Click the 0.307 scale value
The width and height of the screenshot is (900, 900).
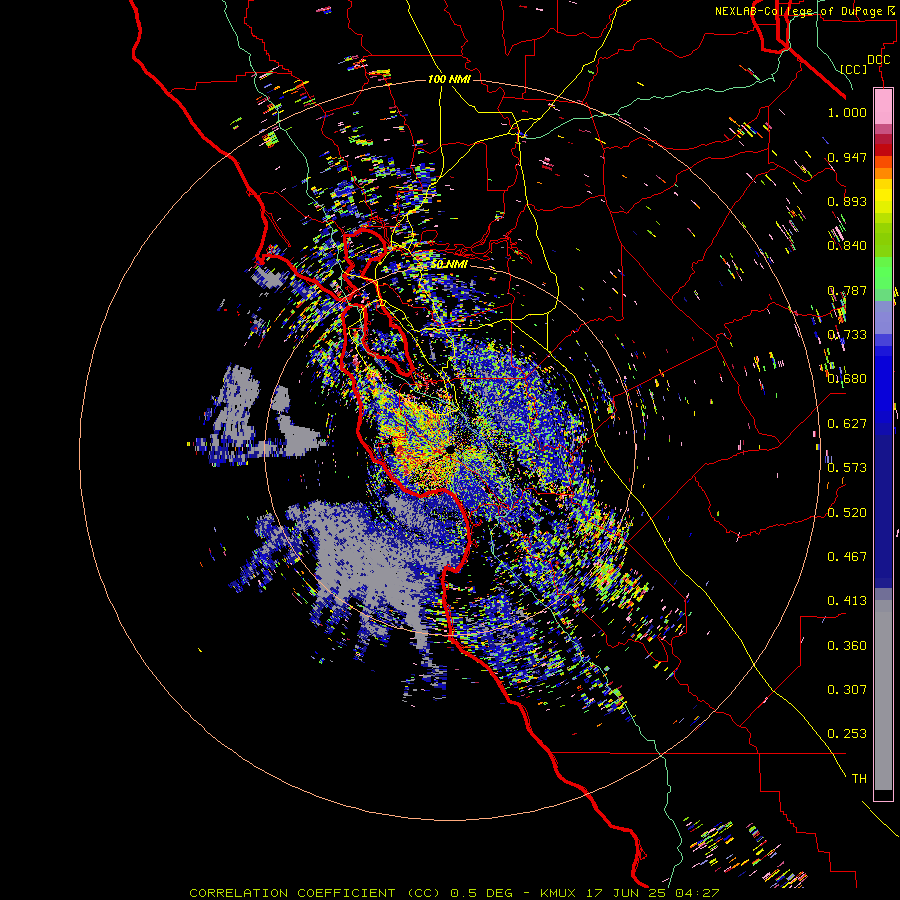coord(847,690)
